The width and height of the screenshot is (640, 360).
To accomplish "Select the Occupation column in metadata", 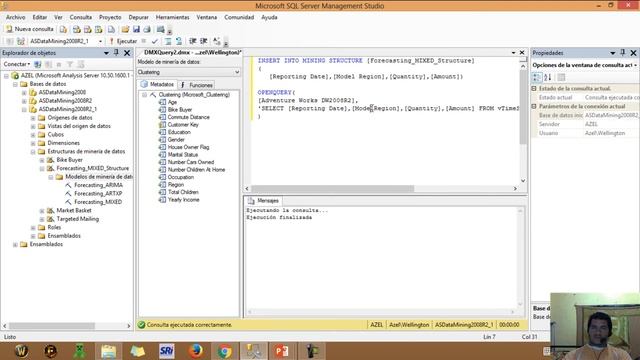I will (181, 177).
